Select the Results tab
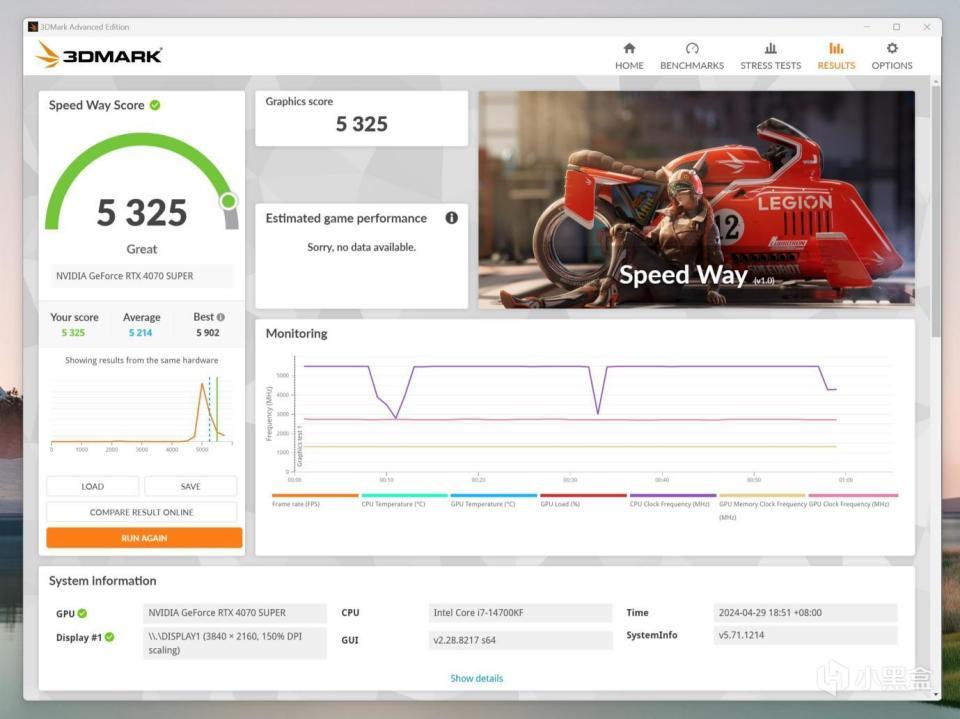 pyautogui.click(x=836, y=56)
